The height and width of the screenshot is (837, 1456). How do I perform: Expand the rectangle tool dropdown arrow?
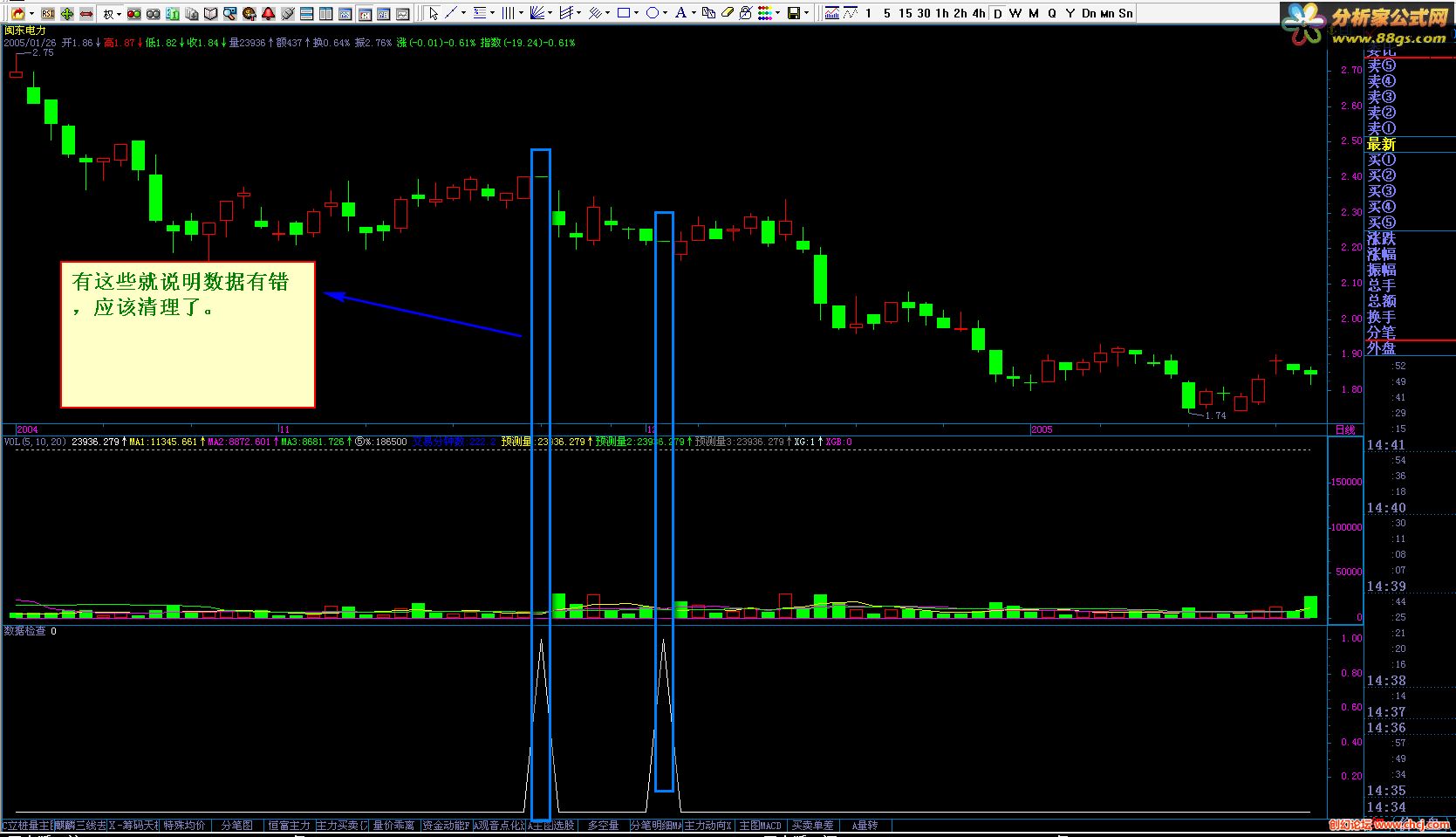[636, 13]
